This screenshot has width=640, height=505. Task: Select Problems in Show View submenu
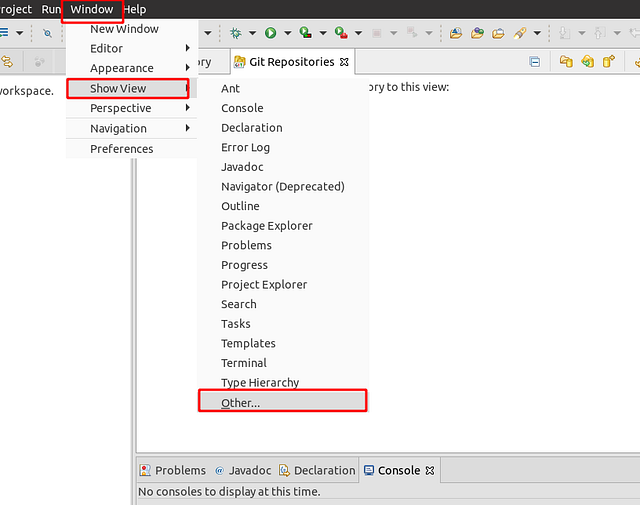[283, 245]
